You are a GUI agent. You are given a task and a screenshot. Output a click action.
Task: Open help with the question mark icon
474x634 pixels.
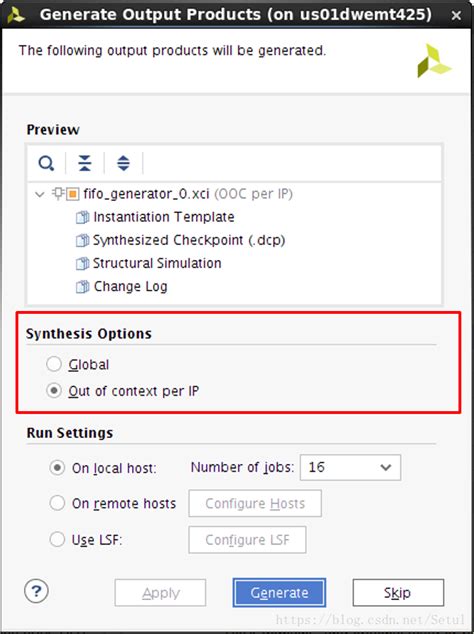[36, 591]
